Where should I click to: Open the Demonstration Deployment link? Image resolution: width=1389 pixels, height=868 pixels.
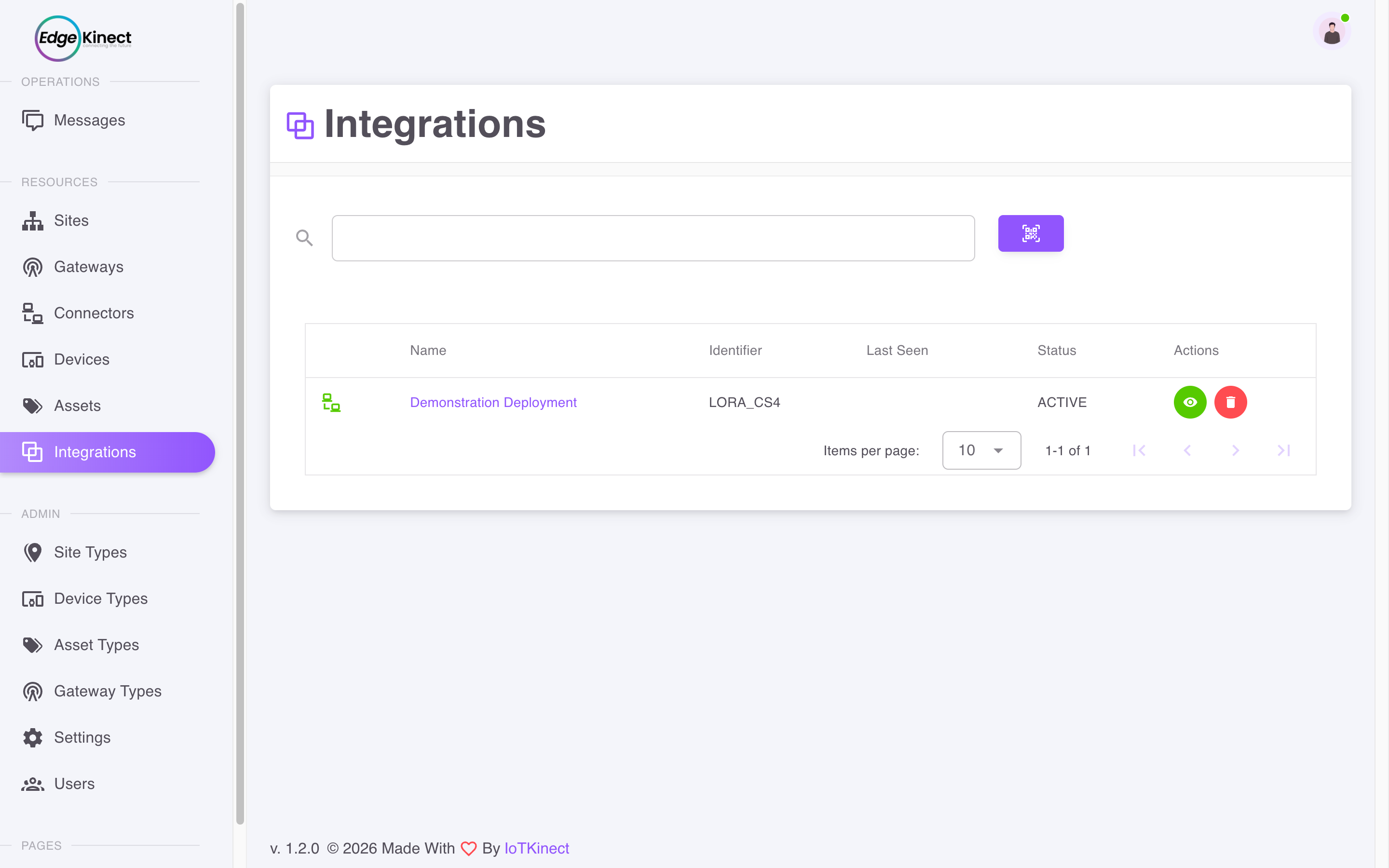[x=493, y=403]
